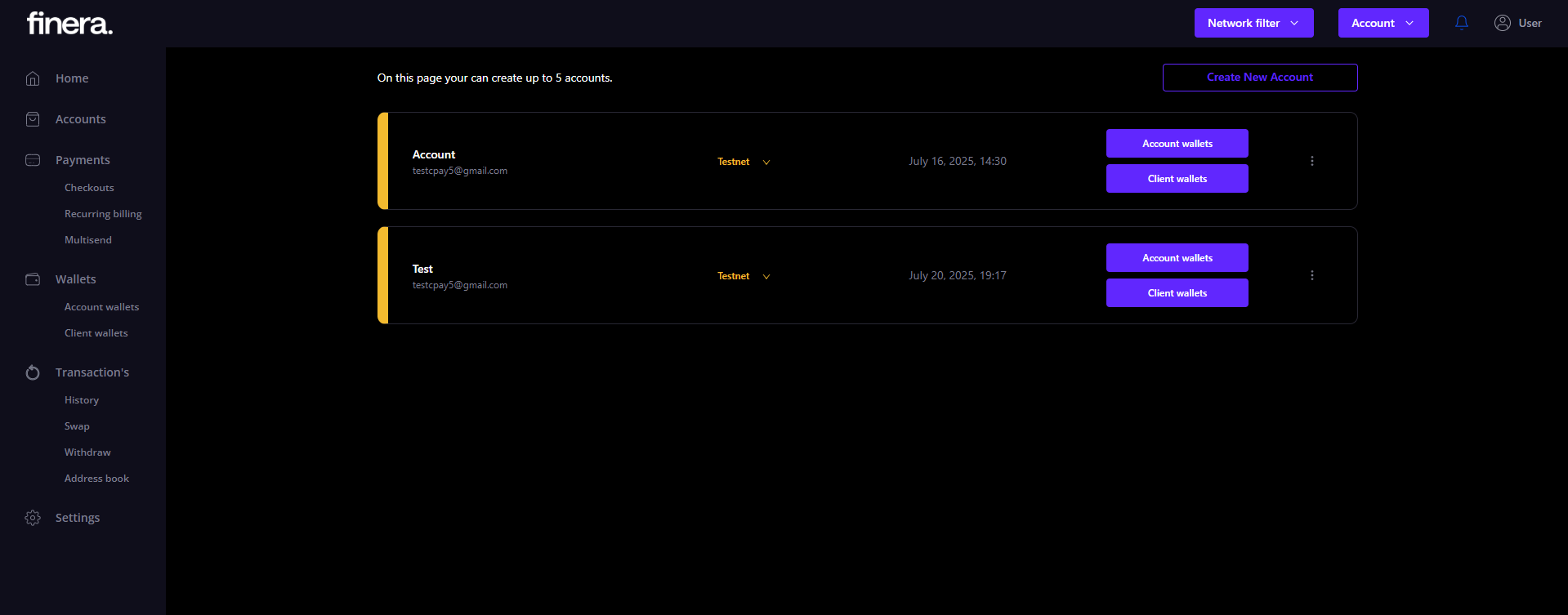Click the Accounts bag icon in sidebar
The image size is (1568, 615).
tap(33, 119)
